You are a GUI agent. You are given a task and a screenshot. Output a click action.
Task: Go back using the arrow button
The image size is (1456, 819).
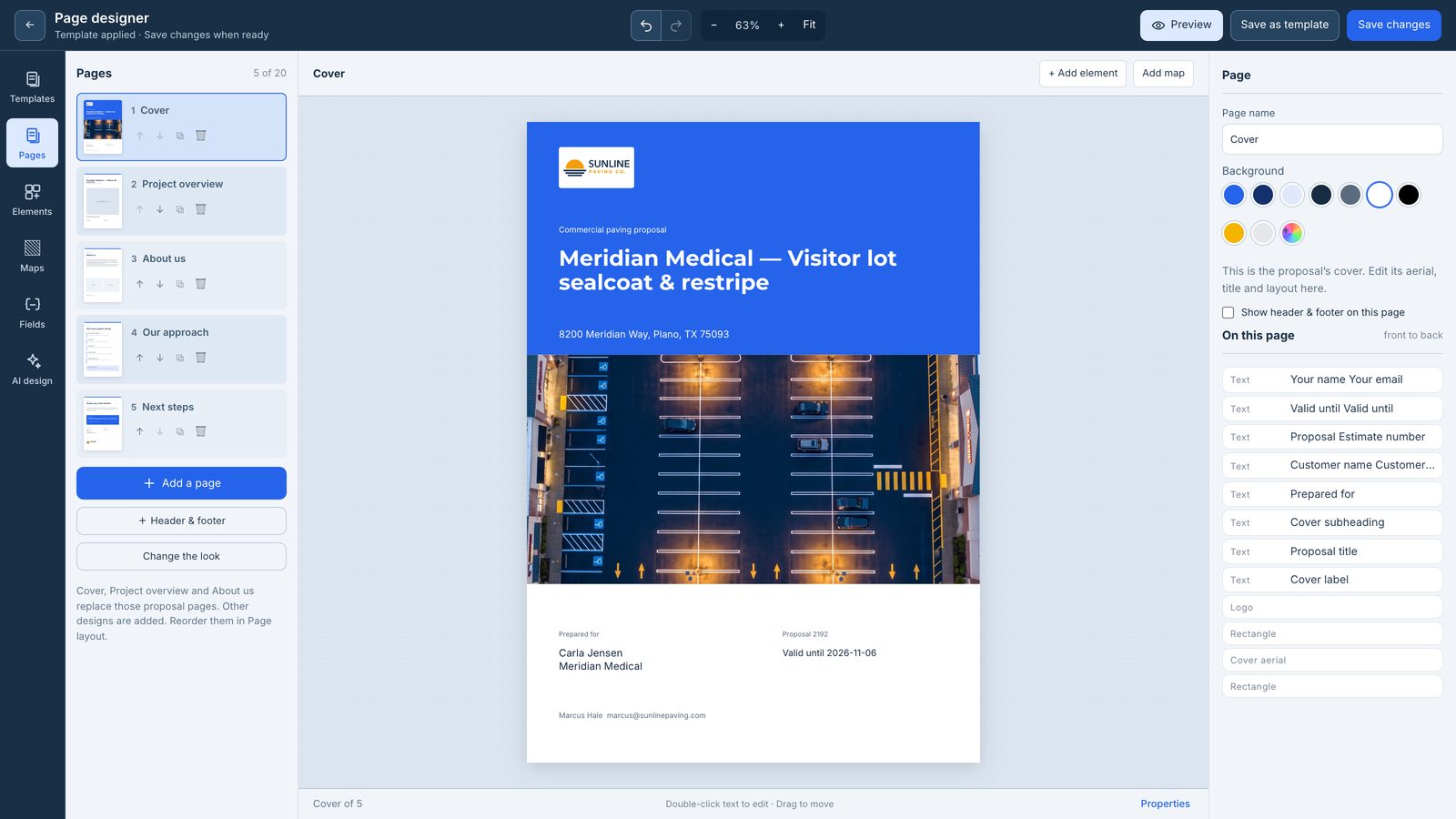pos(30,25)
